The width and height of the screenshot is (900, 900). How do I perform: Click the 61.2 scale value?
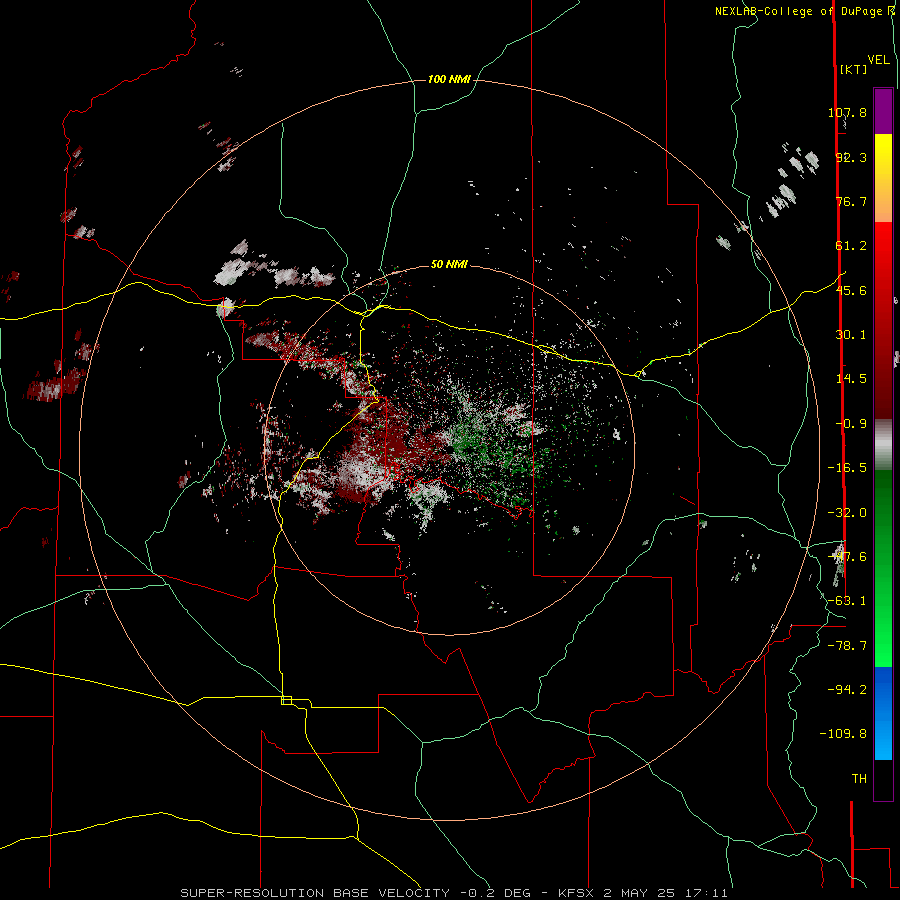point(851,246)
